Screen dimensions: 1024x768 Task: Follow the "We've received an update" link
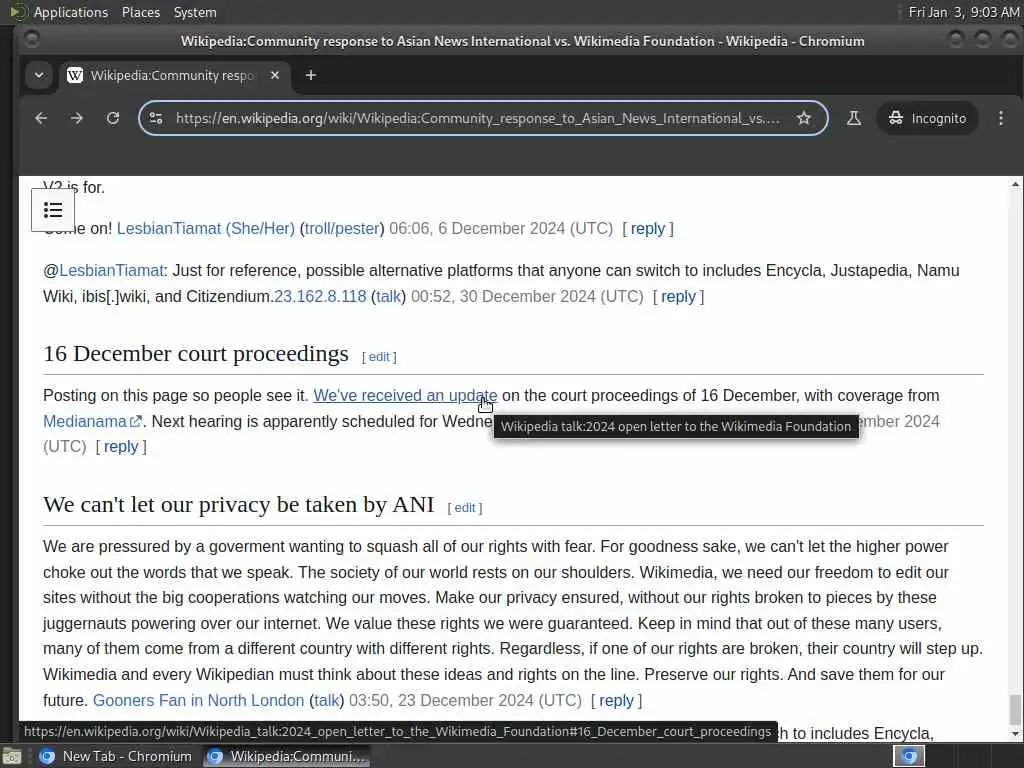click(405, 396)
